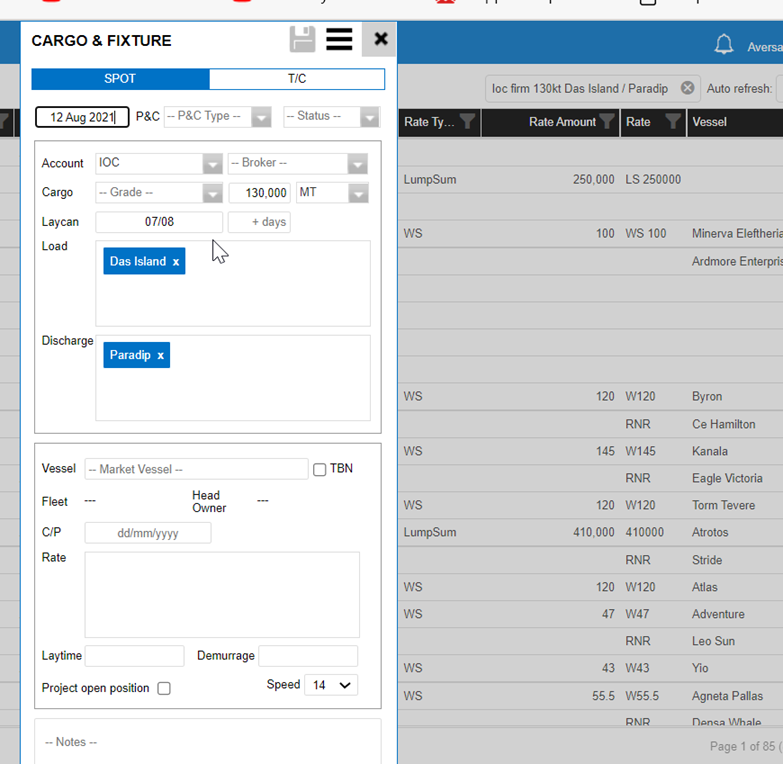The height and width of the screenshot is (764, 783).
Task: Click the notification bell icon
Action: click(x=723, y=45)
